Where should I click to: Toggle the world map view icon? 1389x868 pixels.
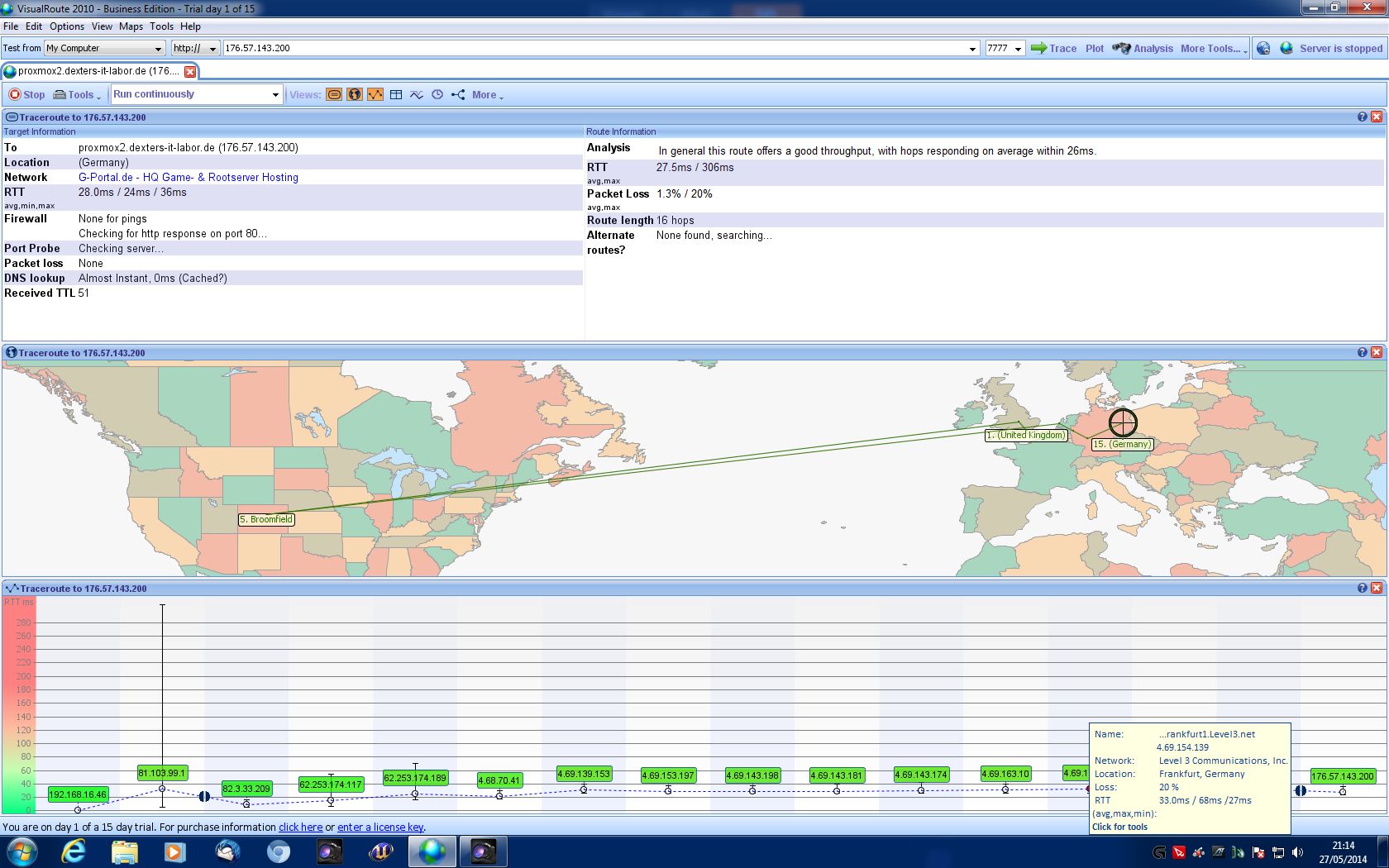pyautogui.click(x=355, y=95)
